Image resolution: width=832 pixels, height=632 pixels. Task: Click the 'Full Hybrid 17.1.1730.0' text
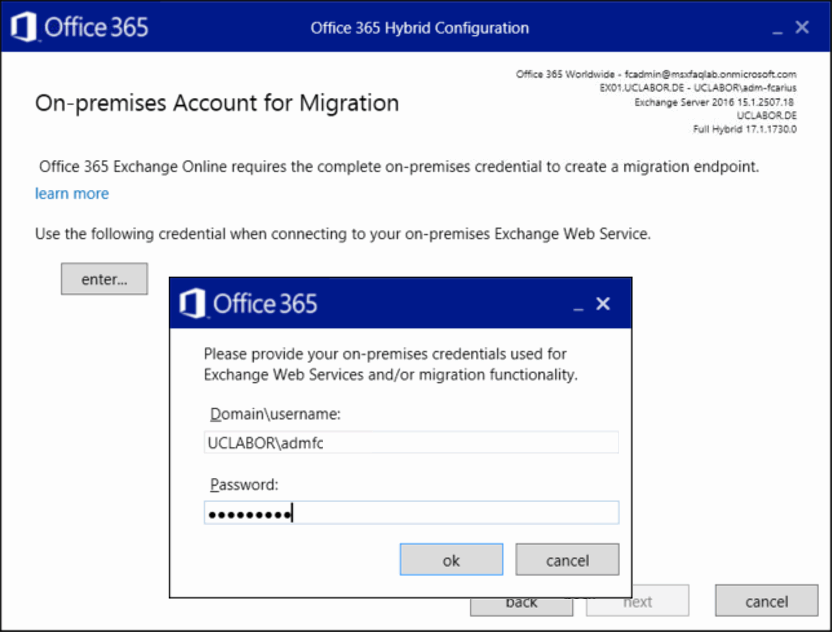pos(744,129)
